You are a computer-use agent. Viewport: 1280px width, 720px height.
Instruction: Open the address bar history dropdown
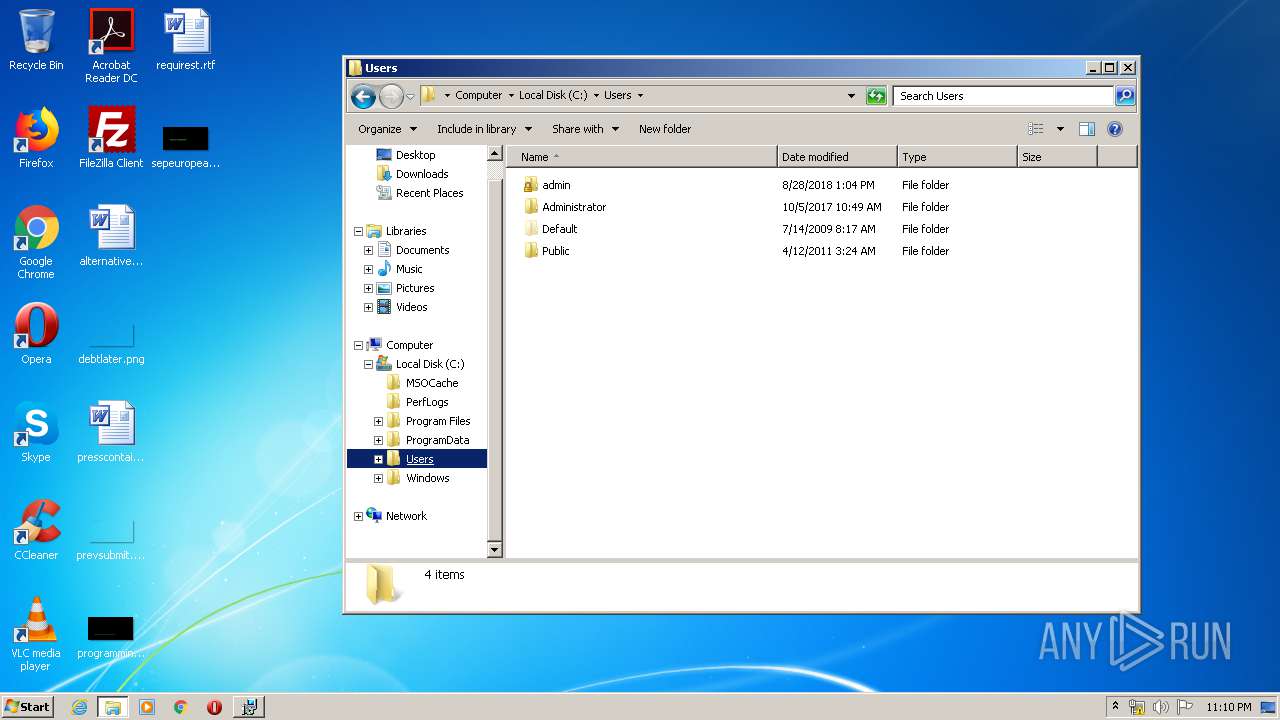(x=851, y=96)
